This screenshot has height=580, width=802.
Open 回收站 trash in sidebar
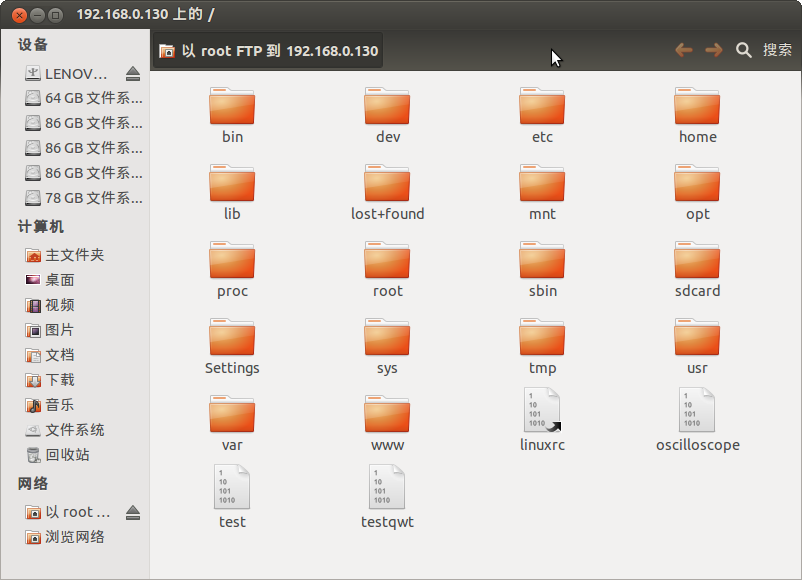57,455
